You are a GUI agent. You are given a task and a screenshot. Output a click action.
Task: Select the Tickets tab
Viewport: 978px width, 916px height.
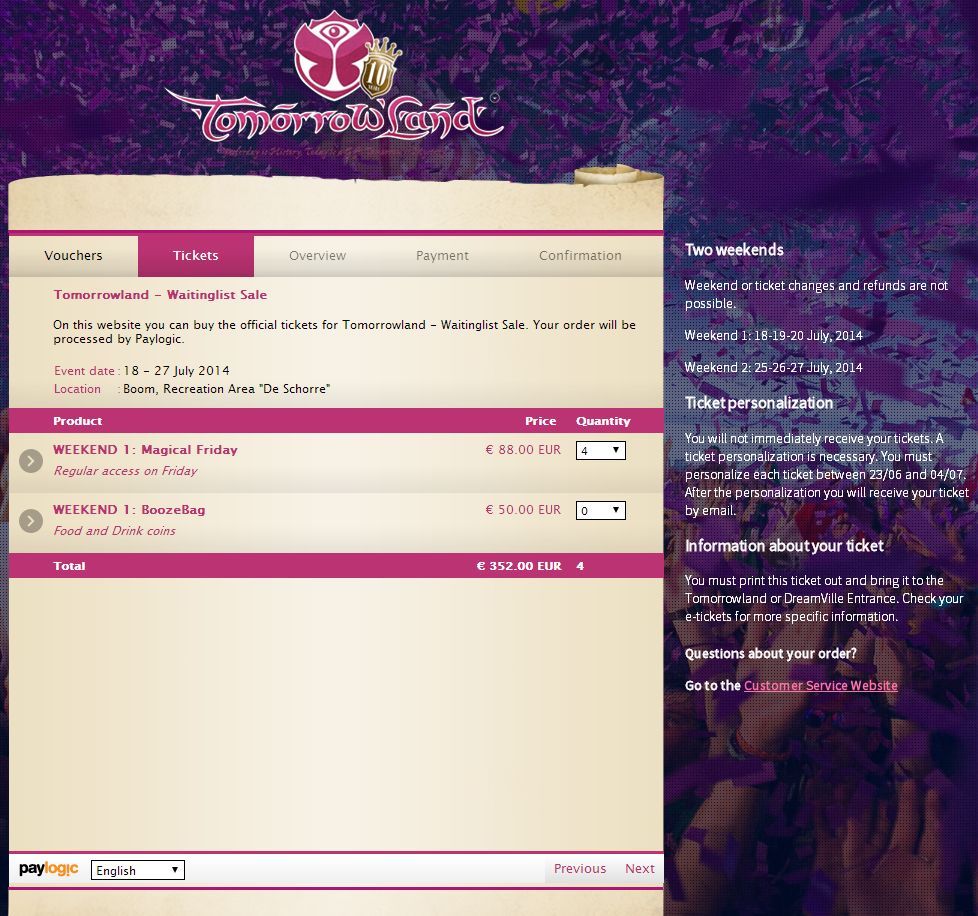tap(196, 256)
